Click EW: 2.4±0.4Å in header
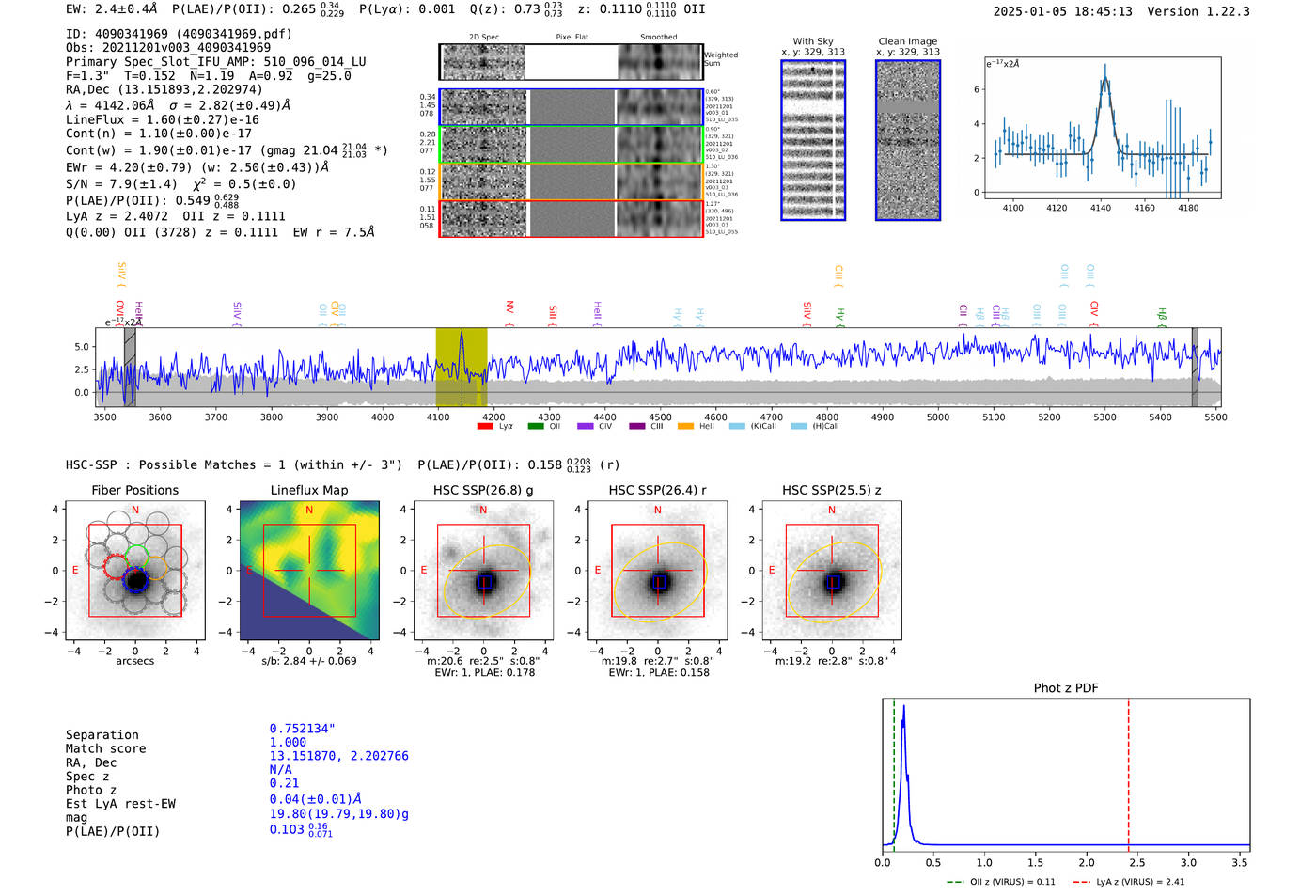Screen dimensions: 1316x896 (x=112, y=8)
